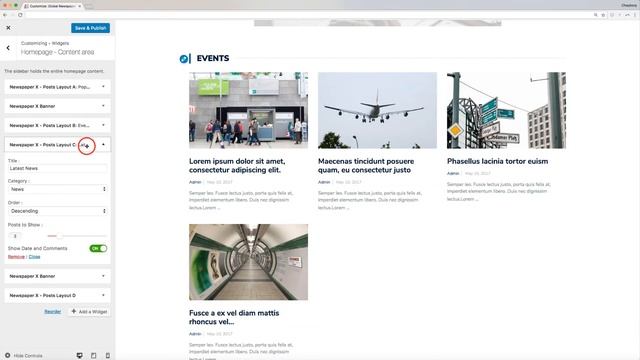Expand the Posts Layout D widget

(x=57, y=295)
